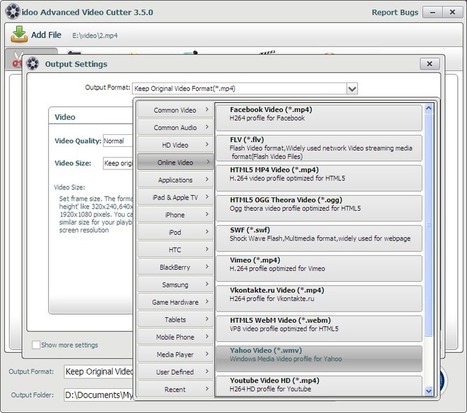This screenshot has height=413, width=467.
Task: Enable the Show more settings checkbox
Action: coord(36,345)
